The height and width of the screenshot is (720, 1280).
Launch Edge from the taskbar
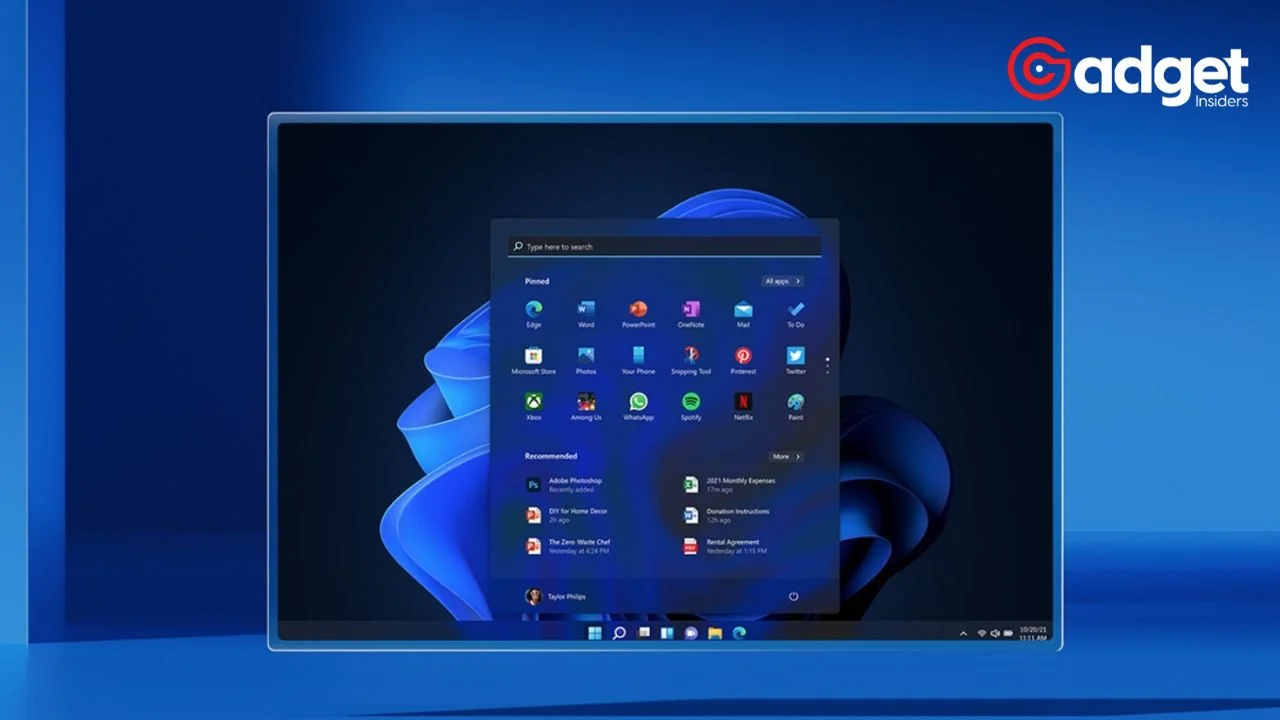click(x=739, y=633)
